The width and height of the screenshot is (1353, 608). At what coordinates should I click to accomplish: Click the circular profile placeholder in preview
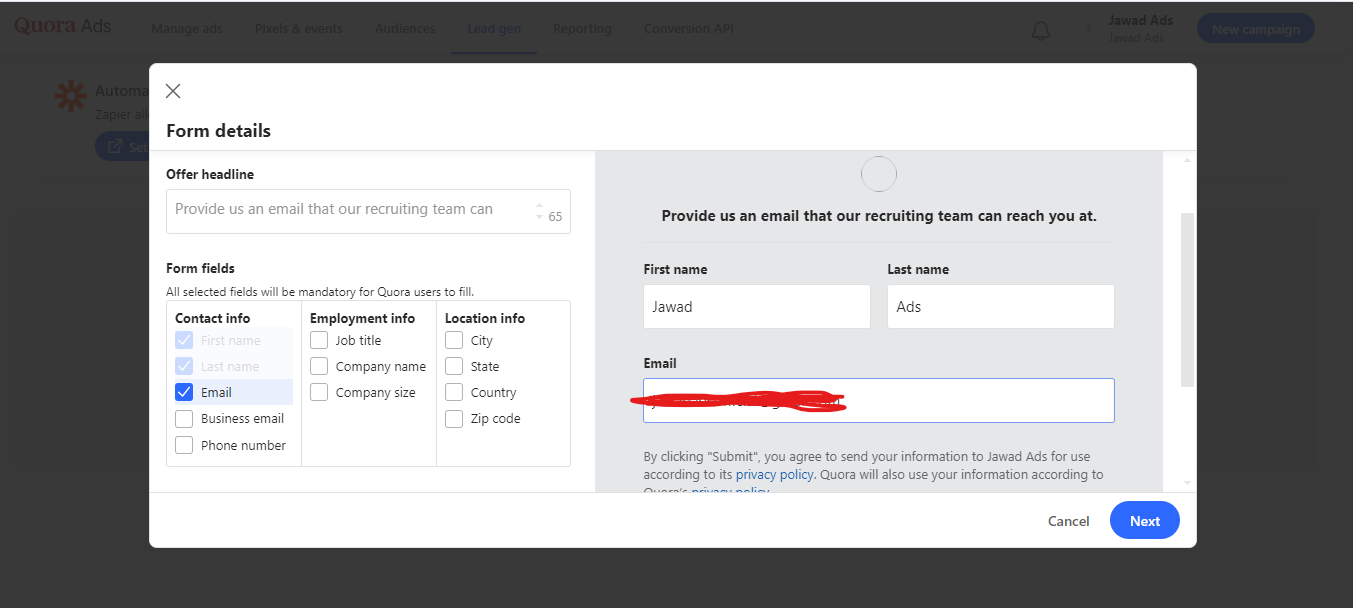pos(878,174)
